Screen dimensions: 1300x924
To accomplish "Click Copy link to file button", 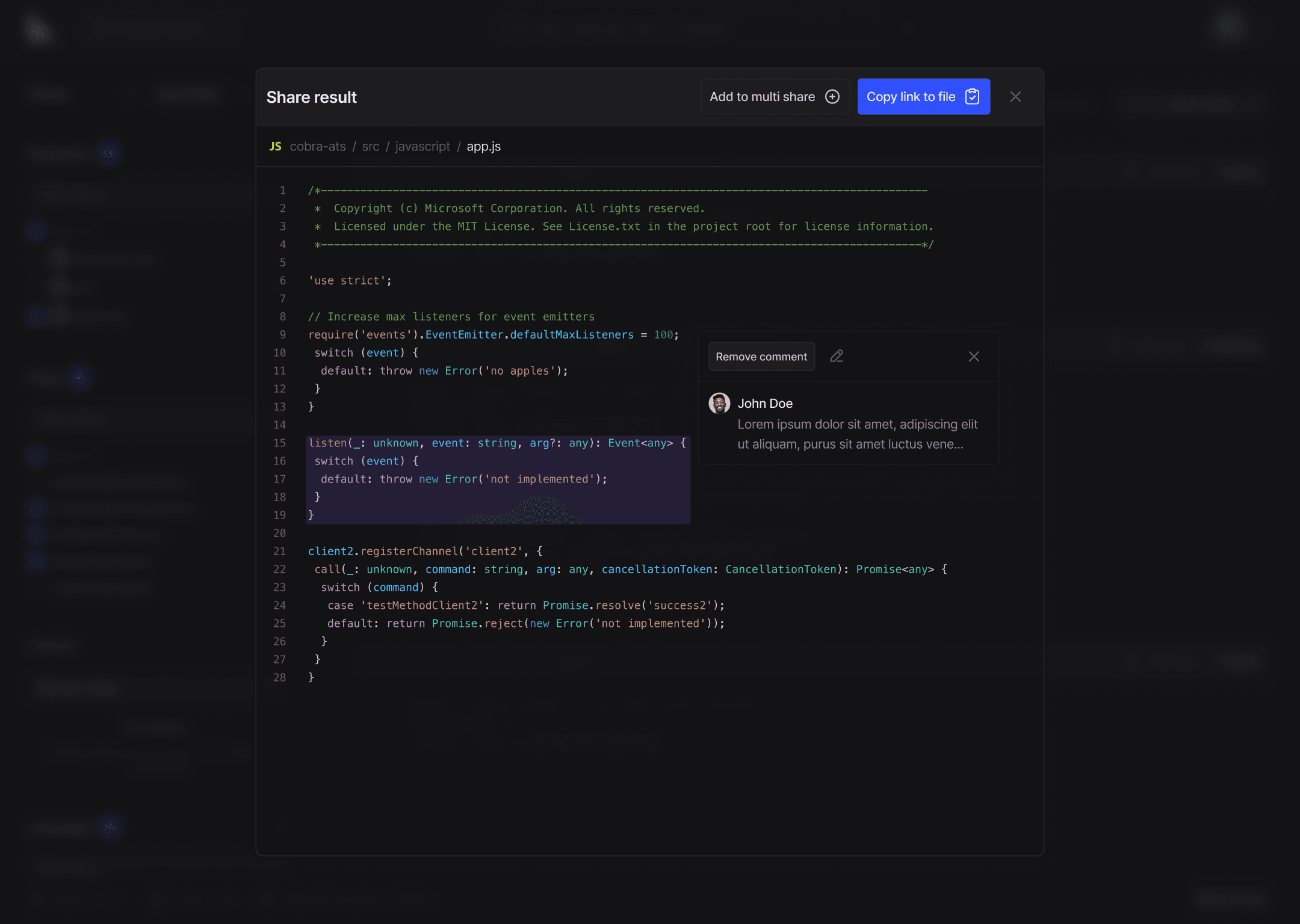I will pyautogui.click(x=923, y=97).
